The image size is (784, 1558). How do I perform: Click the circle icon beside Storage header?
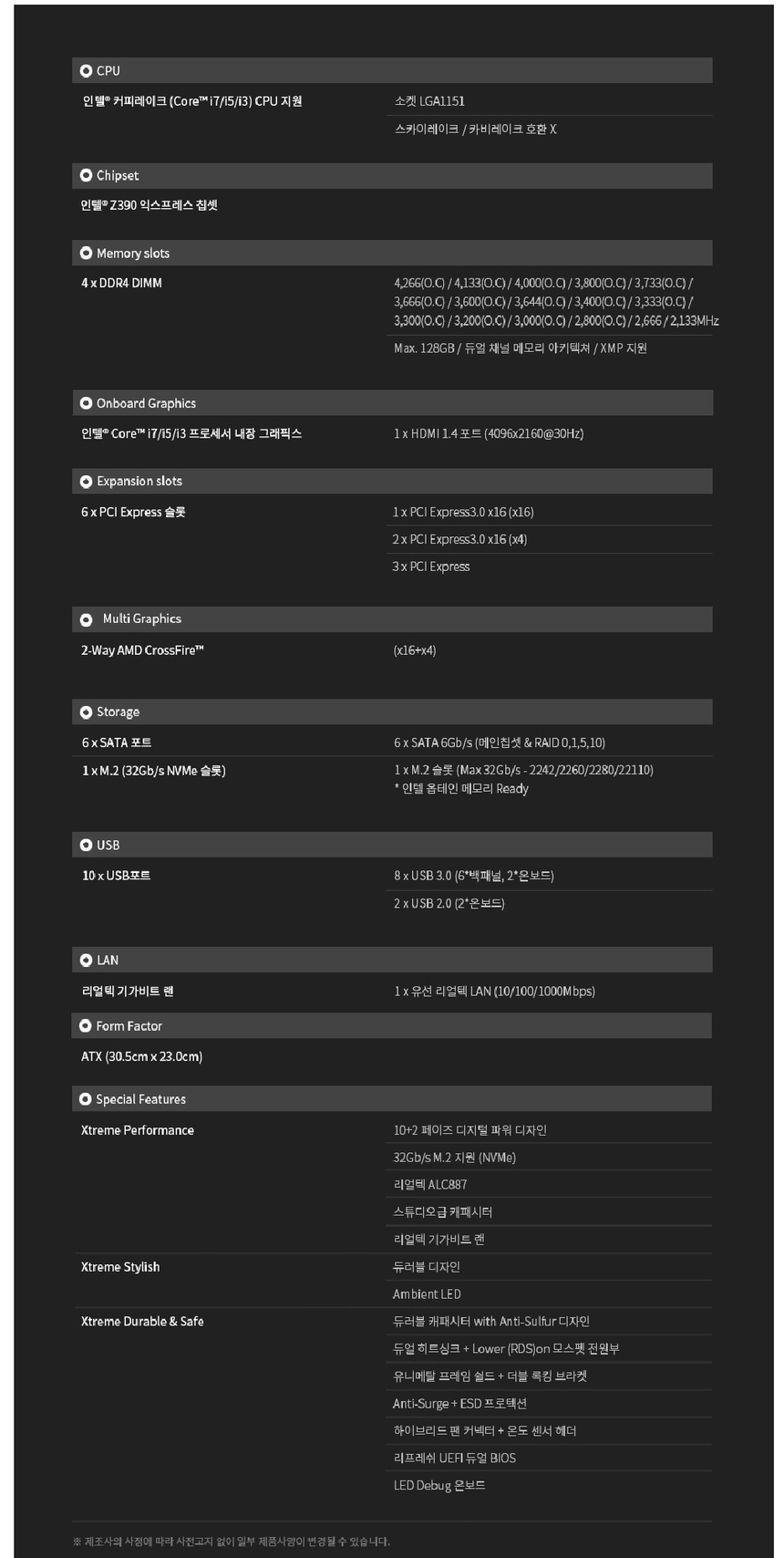[87, 711]
